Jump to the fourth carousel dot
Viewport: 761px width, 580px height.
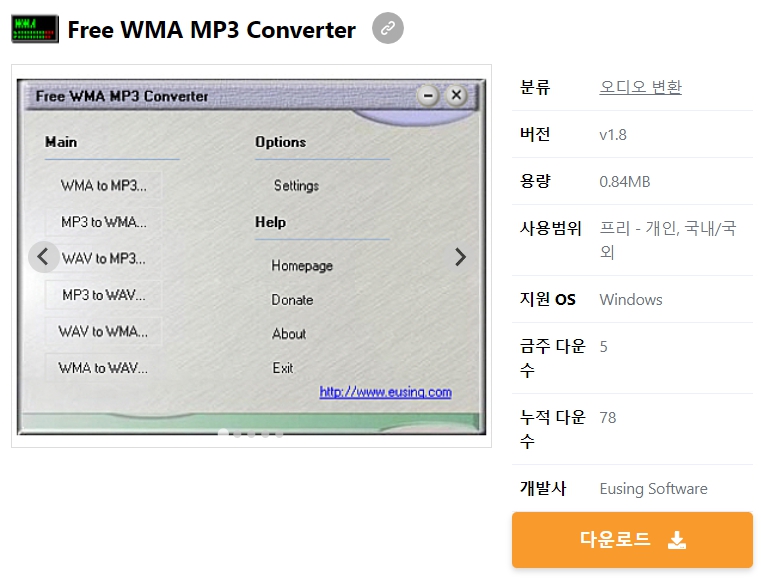[x=265, y=434]
